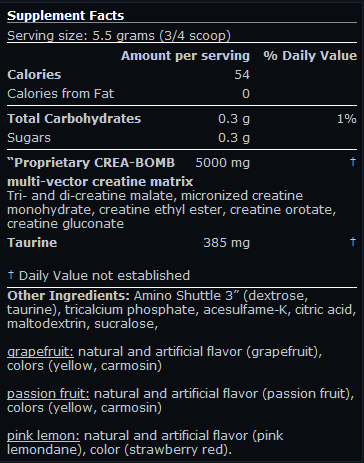Click the 5000 mg amount
Screen dimensions: 364x463
222,163
